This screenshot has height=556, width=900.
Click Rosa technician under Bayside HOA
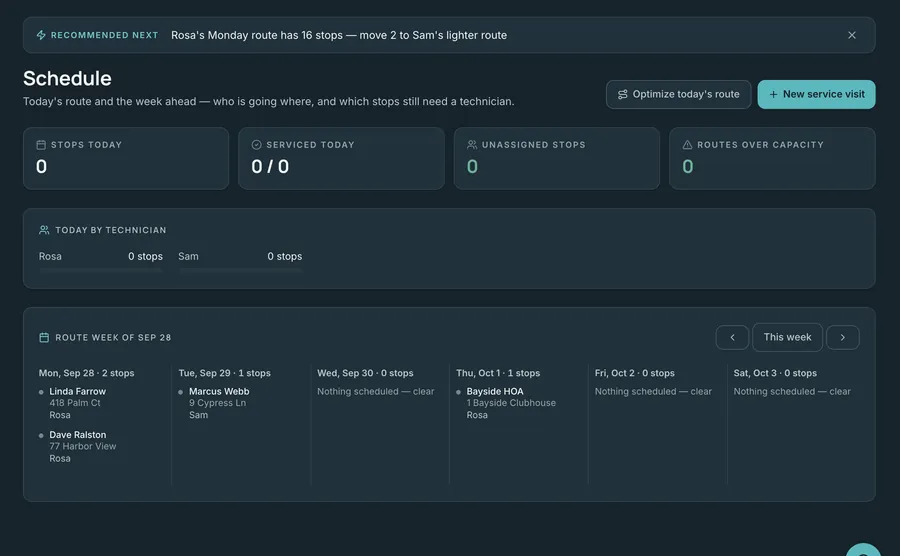[x=477, y=415]
